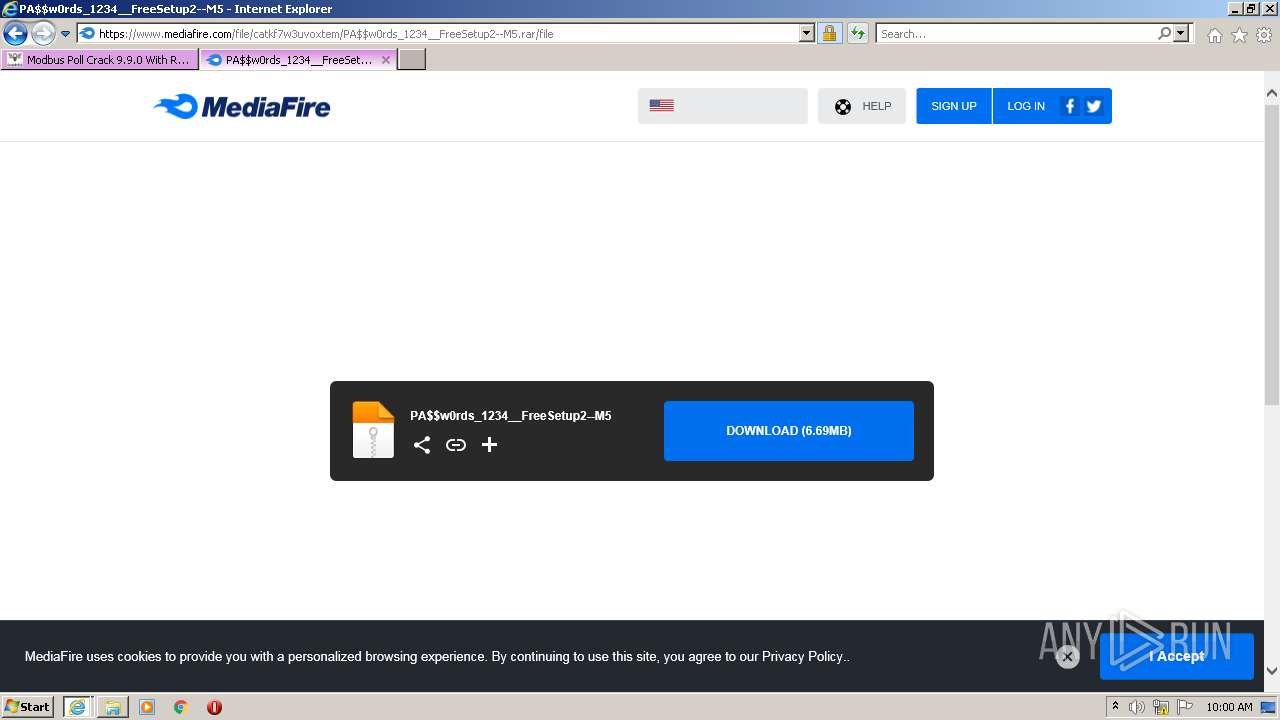Click the browser Search box

1015,34
